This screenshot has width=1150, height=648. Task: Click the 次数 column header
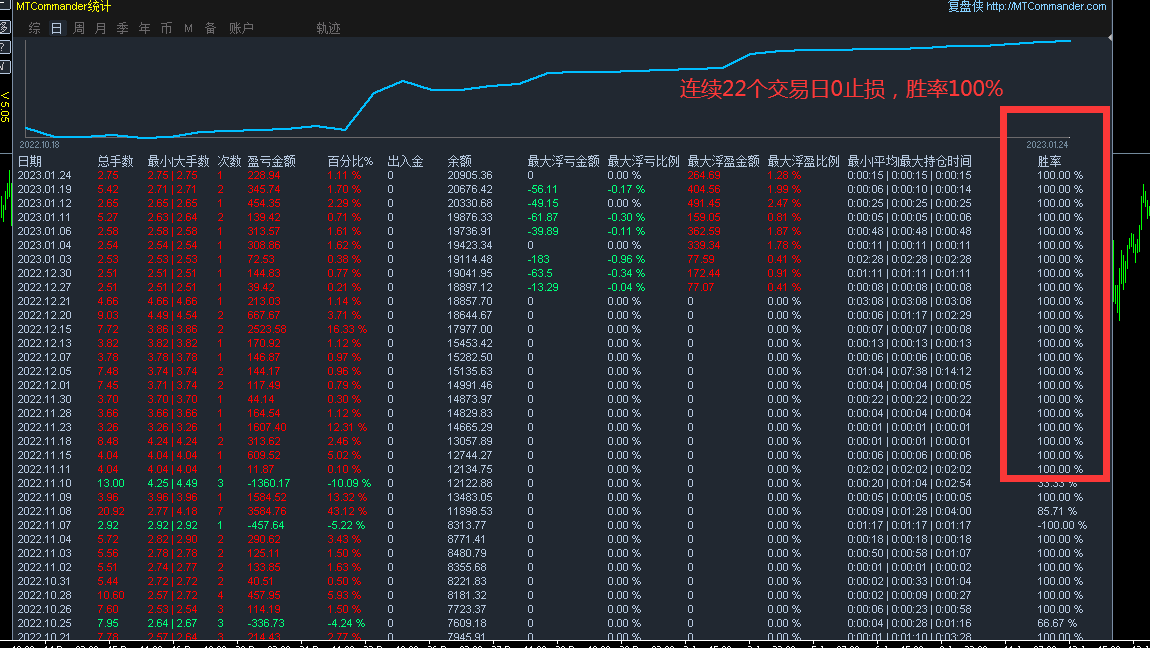pos(229,161)
